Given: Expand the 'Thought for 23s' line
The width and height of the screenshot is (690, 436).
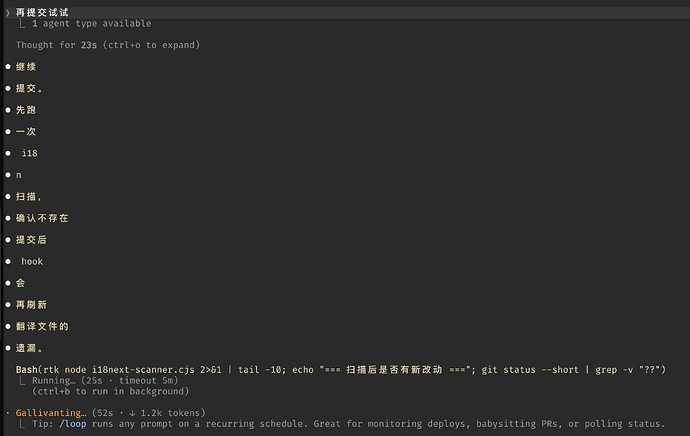Looking at the screenshot, I should 108,45.
